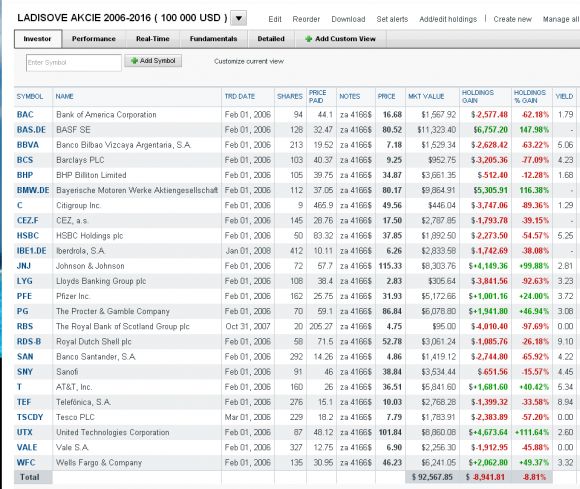This screenshot has width=580, height=489.
Task: Open the LYG symbol link
Action: [24, 281]
